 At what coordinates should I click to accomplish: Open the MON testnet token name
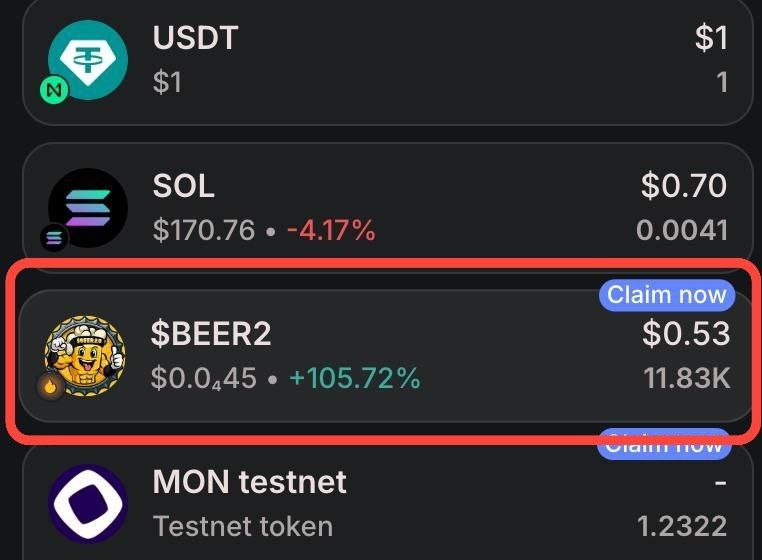[x=249, y=482]
